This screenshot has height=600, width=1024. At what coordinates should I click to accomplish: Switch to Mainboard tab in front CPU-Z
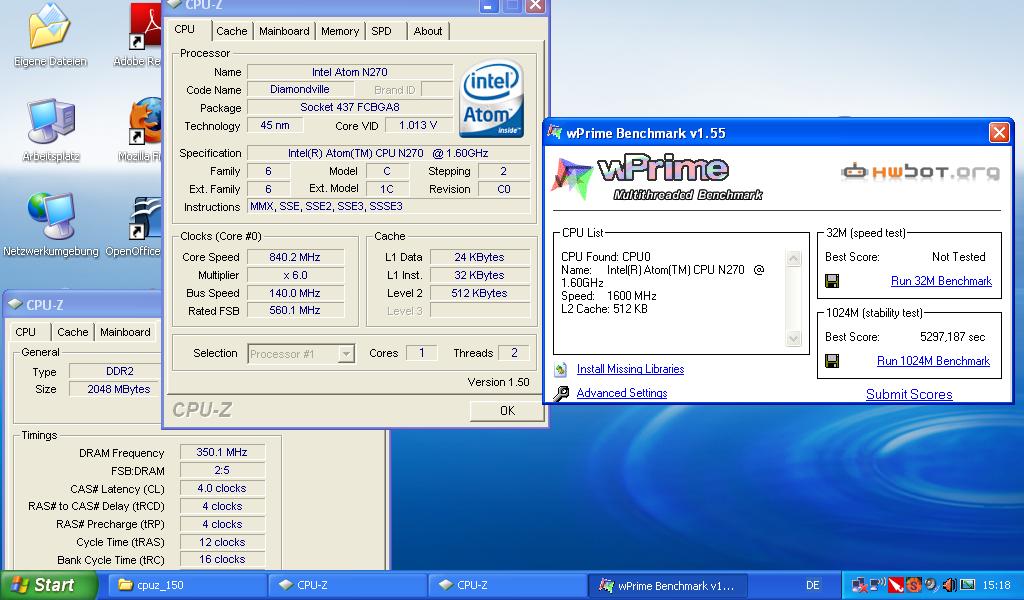coord(284,31)
